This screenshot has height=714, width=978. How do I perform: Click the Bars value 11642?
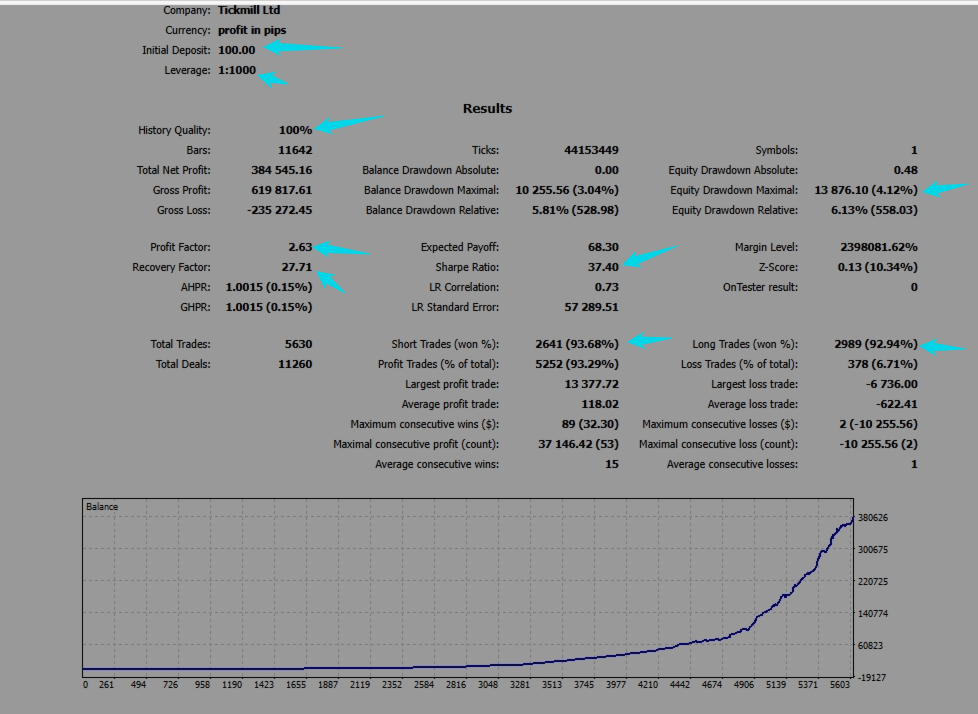295,150
